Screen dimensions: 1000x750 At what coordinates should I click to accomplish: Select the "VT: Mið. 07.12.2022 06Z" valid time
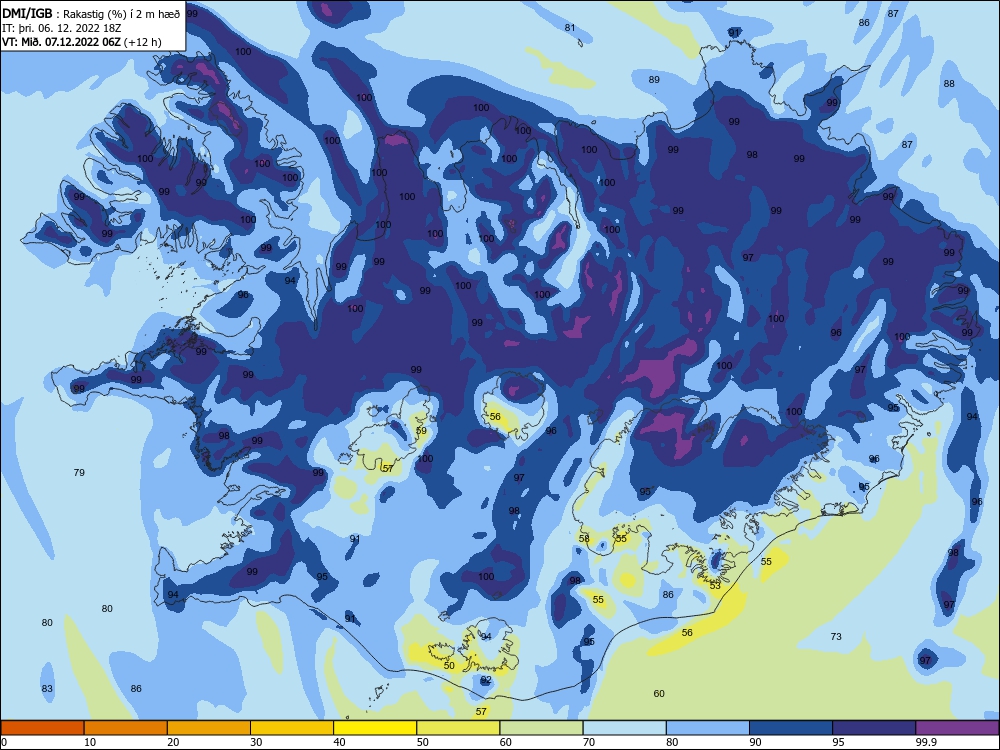[61, 42]
